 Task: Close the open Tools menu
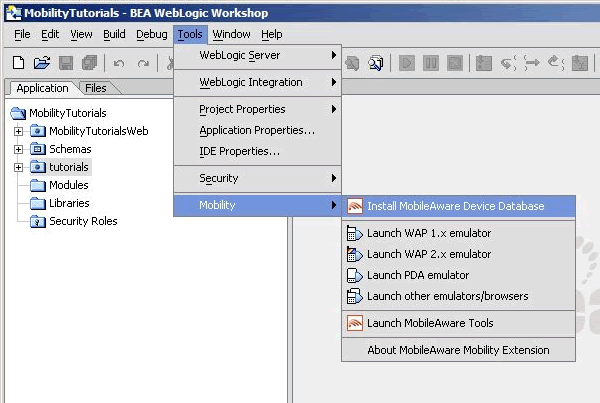click(x=190, y=34)
